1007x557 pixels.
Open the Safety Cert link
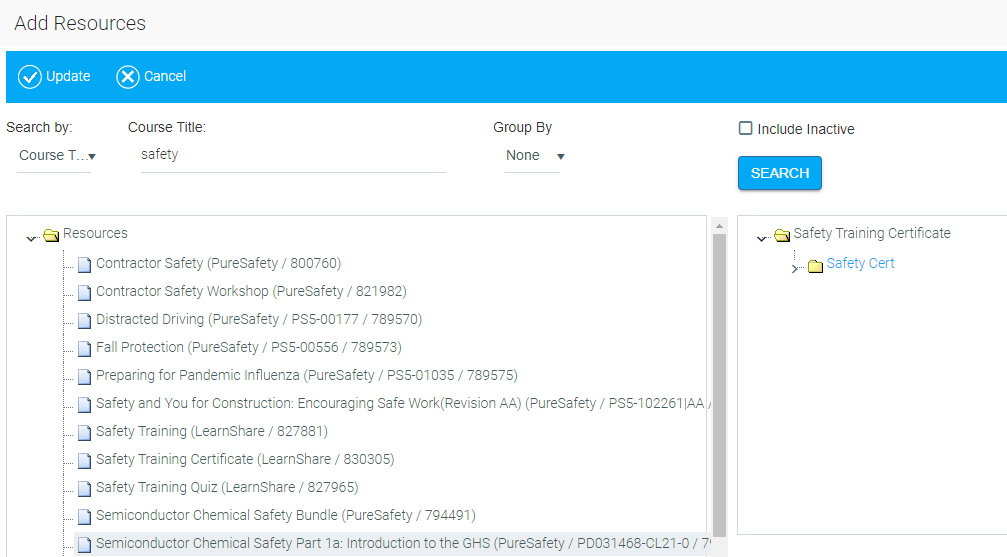[860, 264]
